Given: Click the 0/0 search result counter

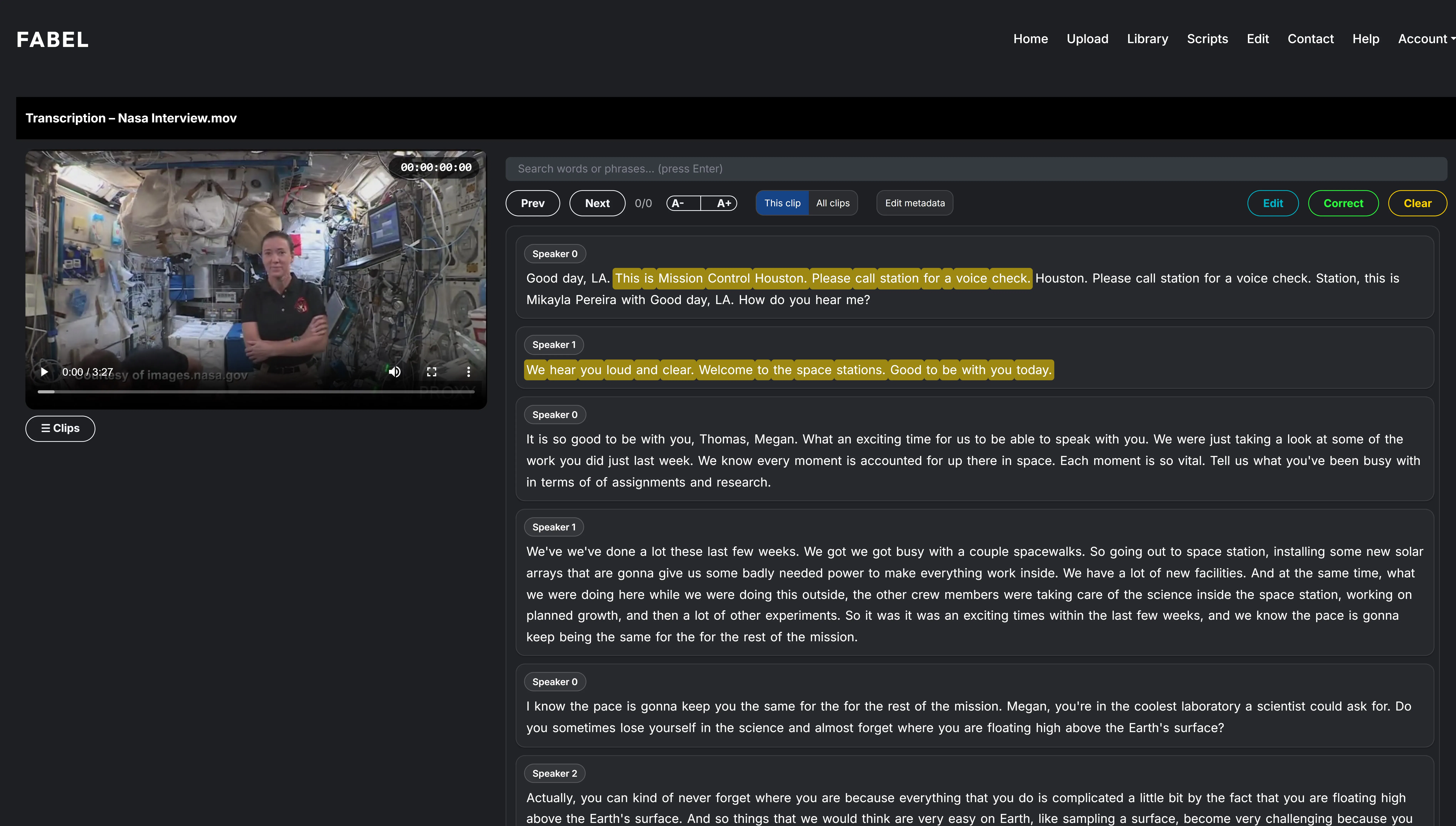Looking at the screenshot, I should click(x=644, y=203).
